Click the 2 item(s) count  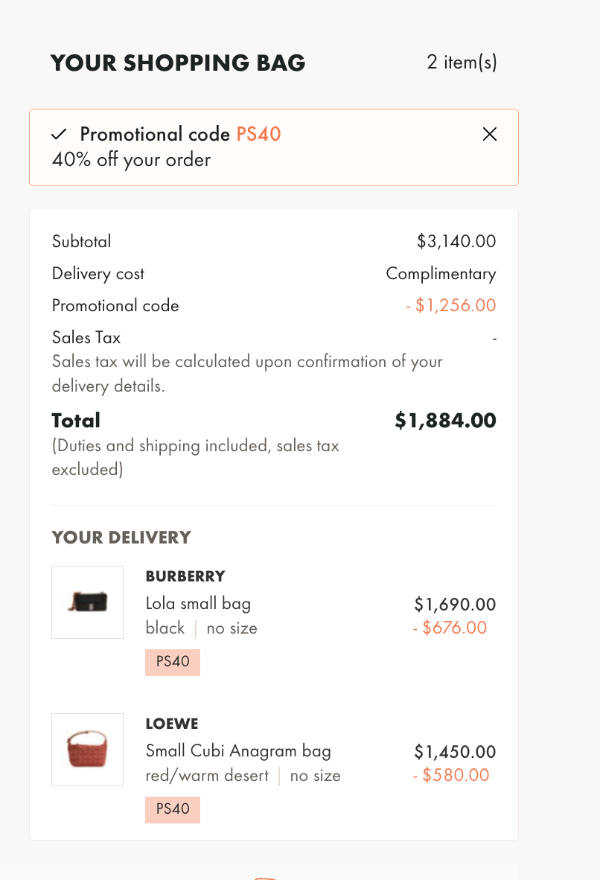tap(462, 62)
